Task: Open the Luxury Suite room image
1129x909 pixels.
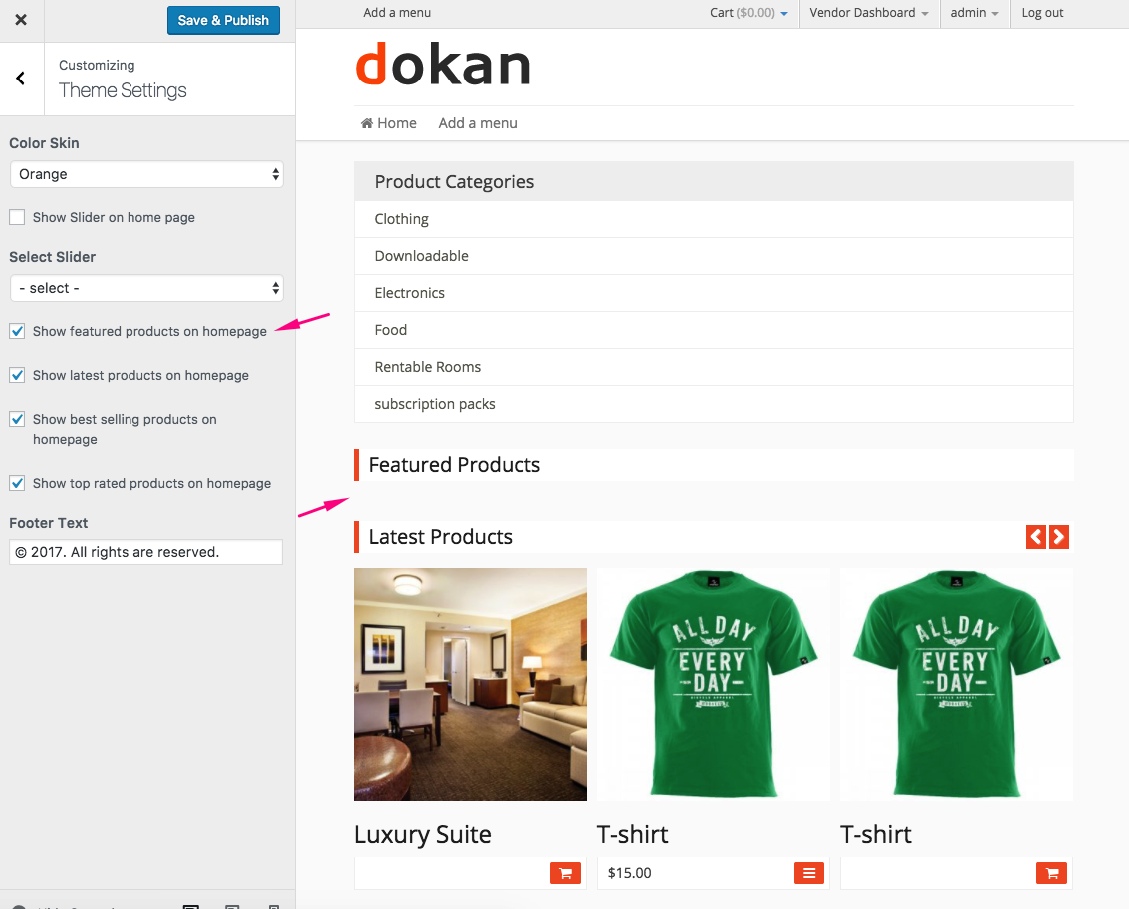Action: (470, 684)
